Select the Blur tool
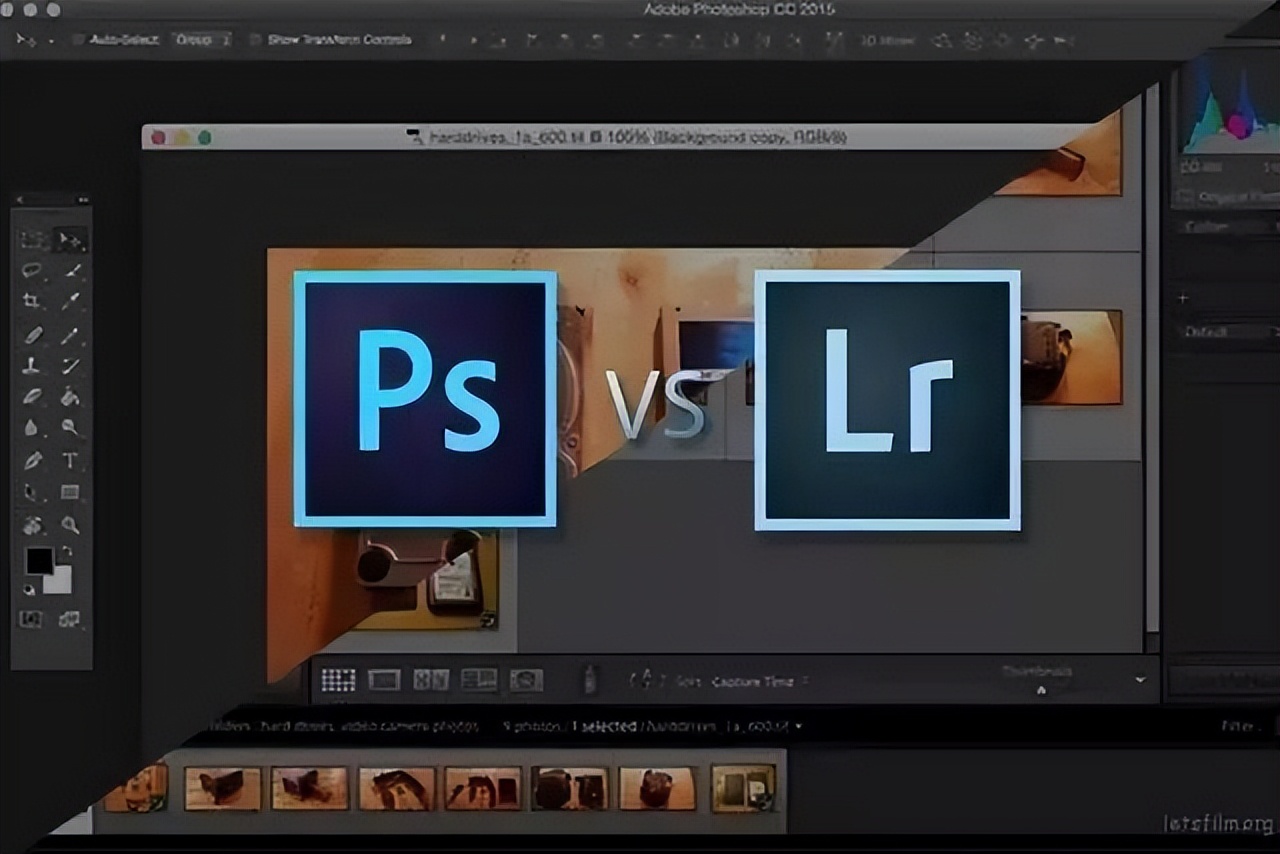The image size is (1280, 854). (32, 427)
